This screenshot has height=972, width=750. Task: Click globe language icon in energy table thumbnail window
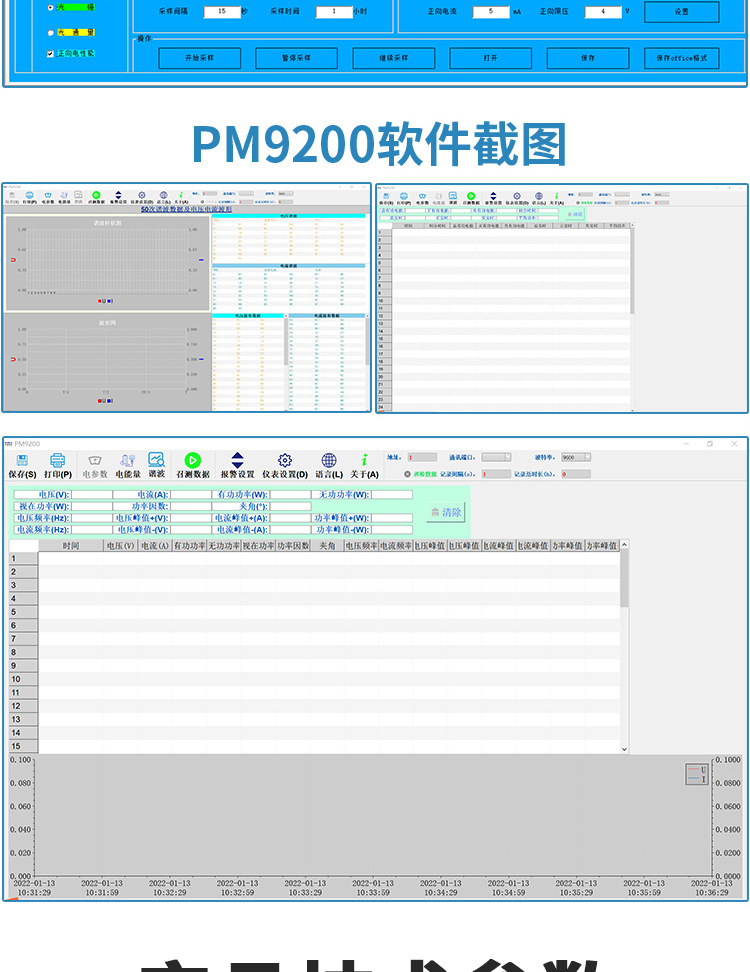pyautogui.click(x=539, y=197)
